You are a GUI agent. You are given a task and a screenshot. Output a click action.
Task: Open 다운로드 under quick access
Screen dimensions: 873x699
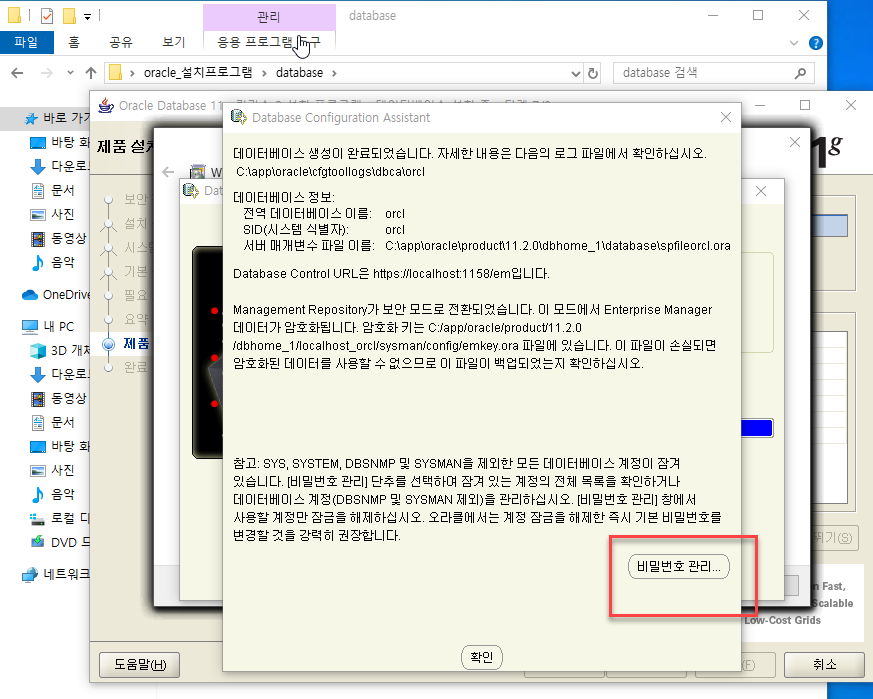pos(60,166)
